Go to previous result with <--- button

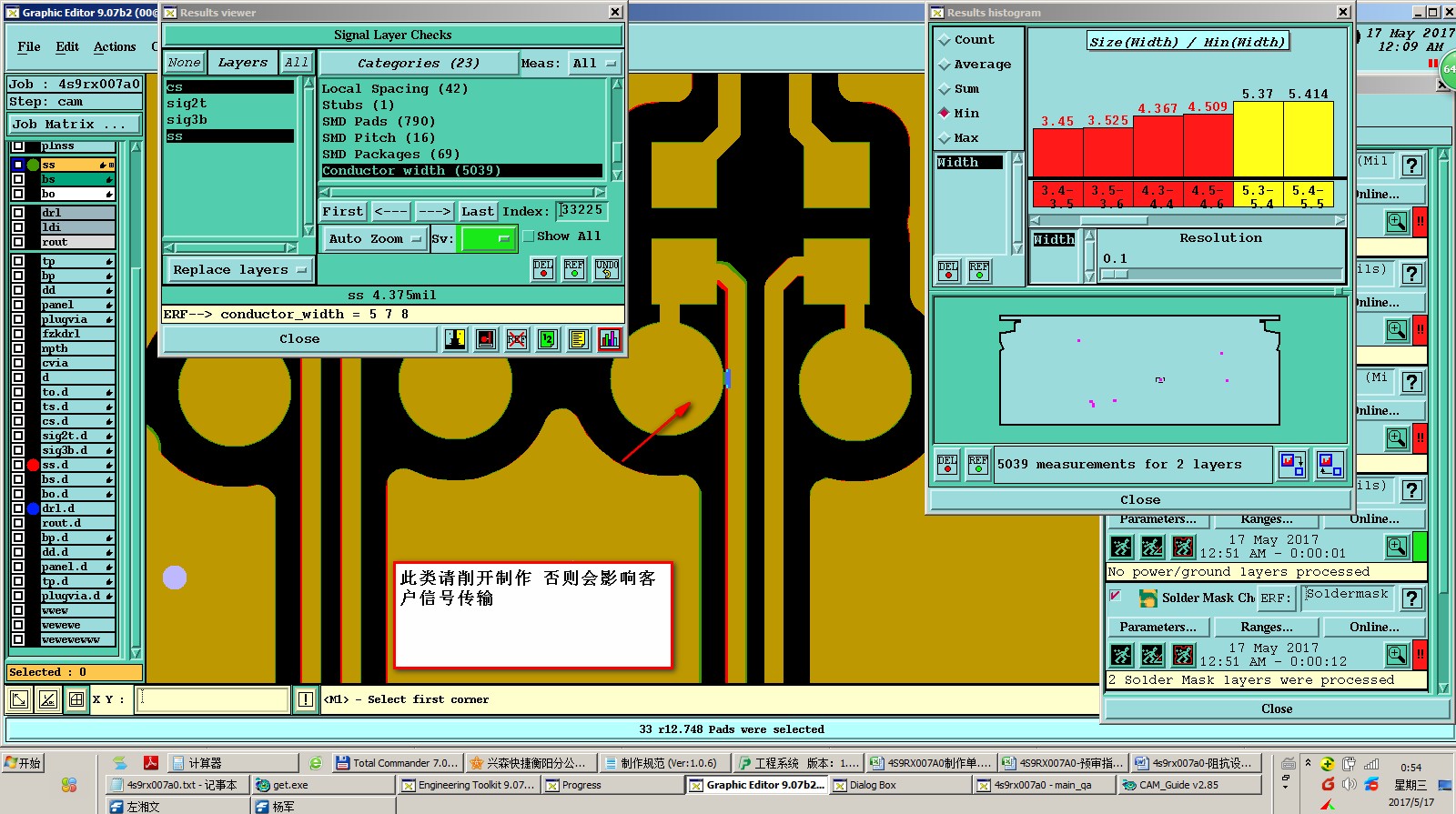(391, 212)
